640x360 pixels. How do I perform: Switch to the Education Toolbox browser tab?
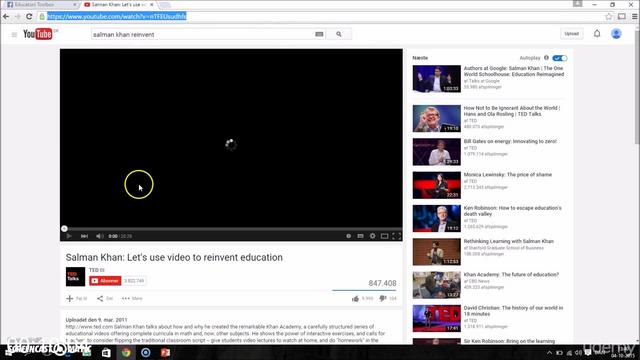40,4
